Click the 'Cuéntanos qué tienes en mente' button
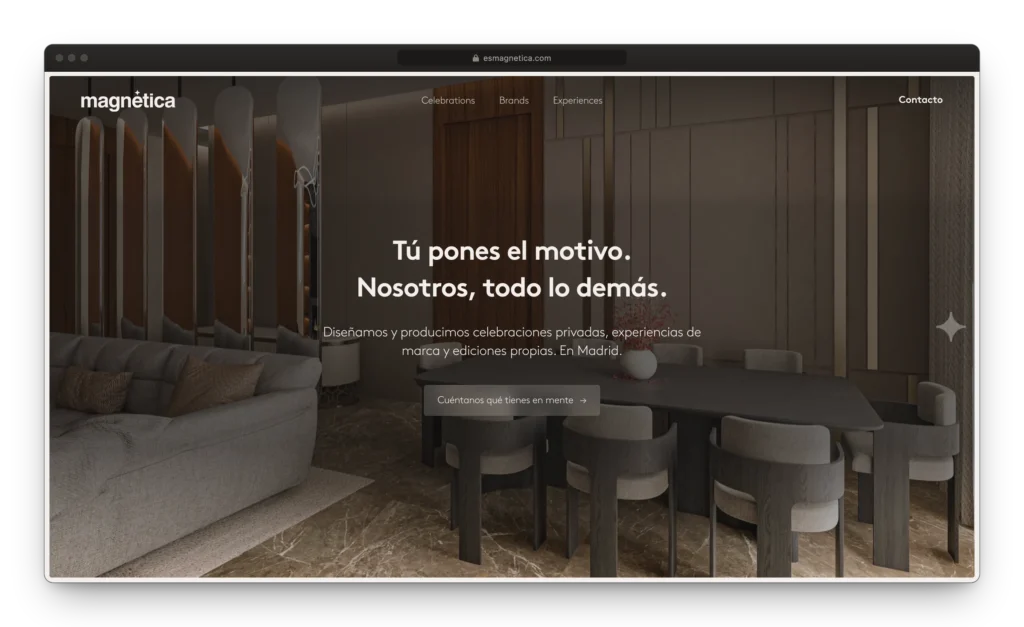Image resolution: width=1024 pixels, height=627 pixels. coord(512,400)
